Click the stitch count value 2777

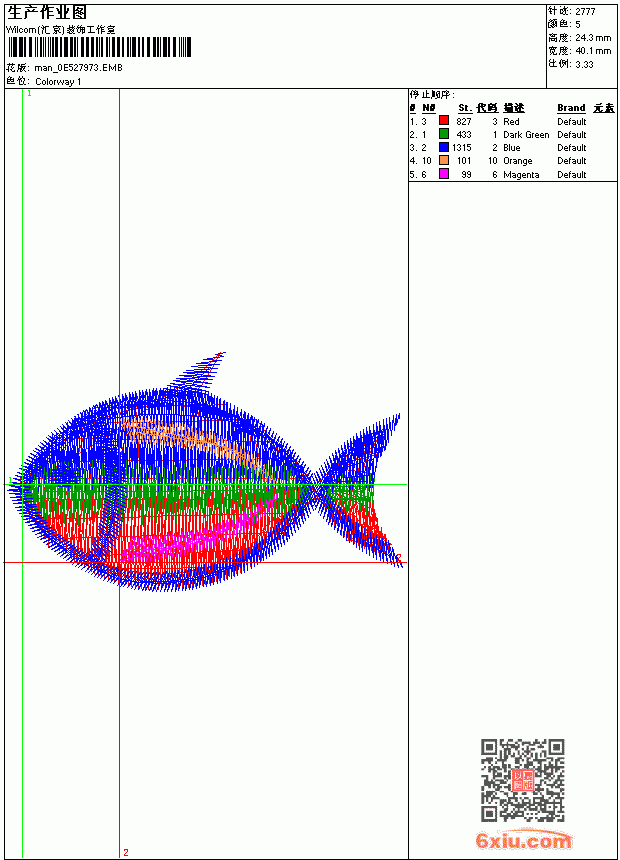(585, 12)
